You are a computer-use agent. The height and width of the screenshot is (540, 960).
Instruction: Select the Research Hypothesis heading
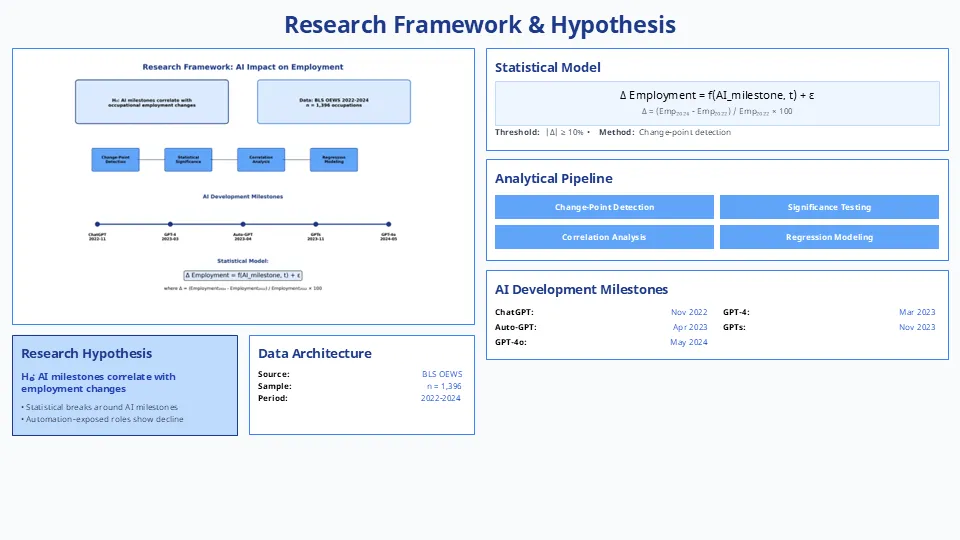point(87,353)
